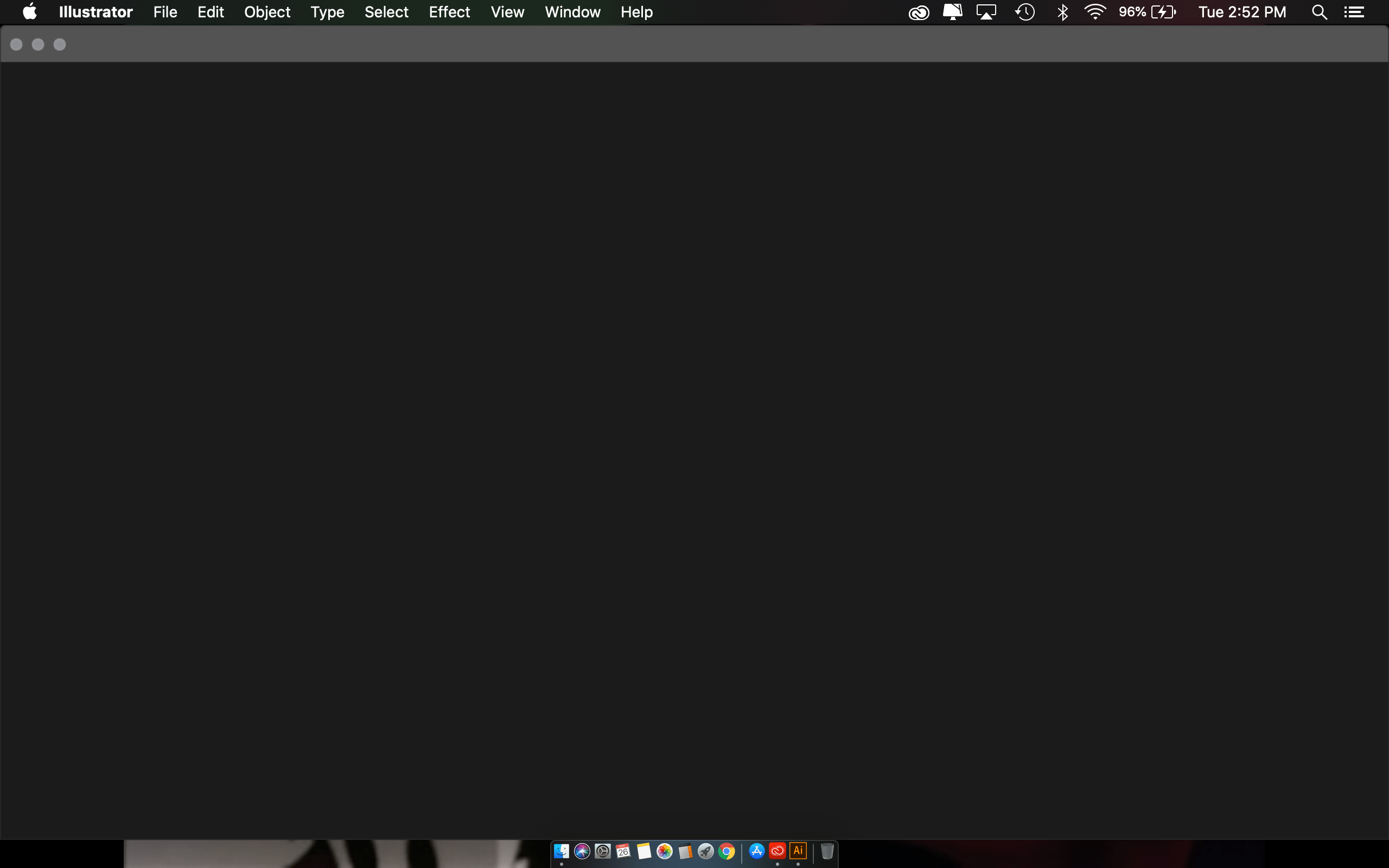This screenshot has width=1389, height=868.
Task: Open the Time Machine menu bar icon
Action: (x=1025, y=11)
